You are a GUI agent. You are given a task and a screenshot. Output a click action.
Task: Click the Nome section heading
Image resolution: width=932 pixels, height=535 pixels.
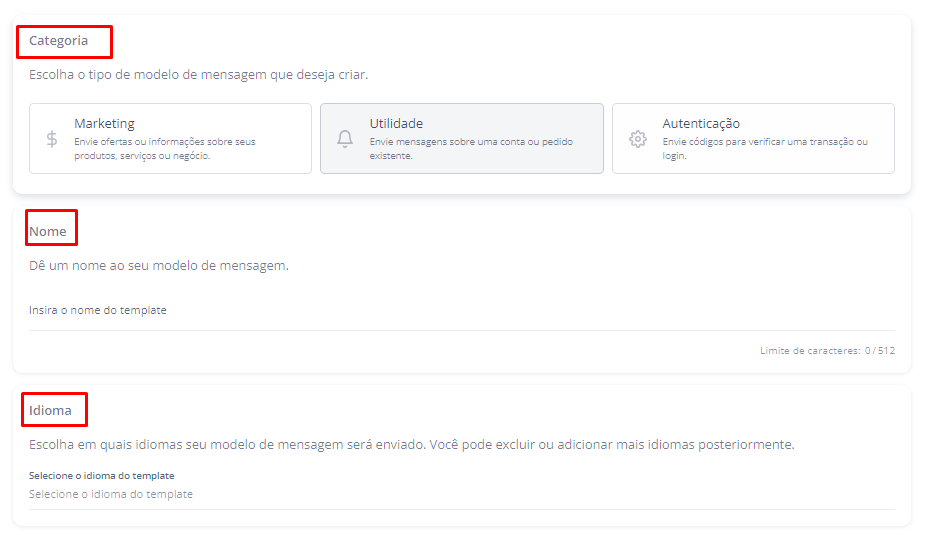click(48, 231)
